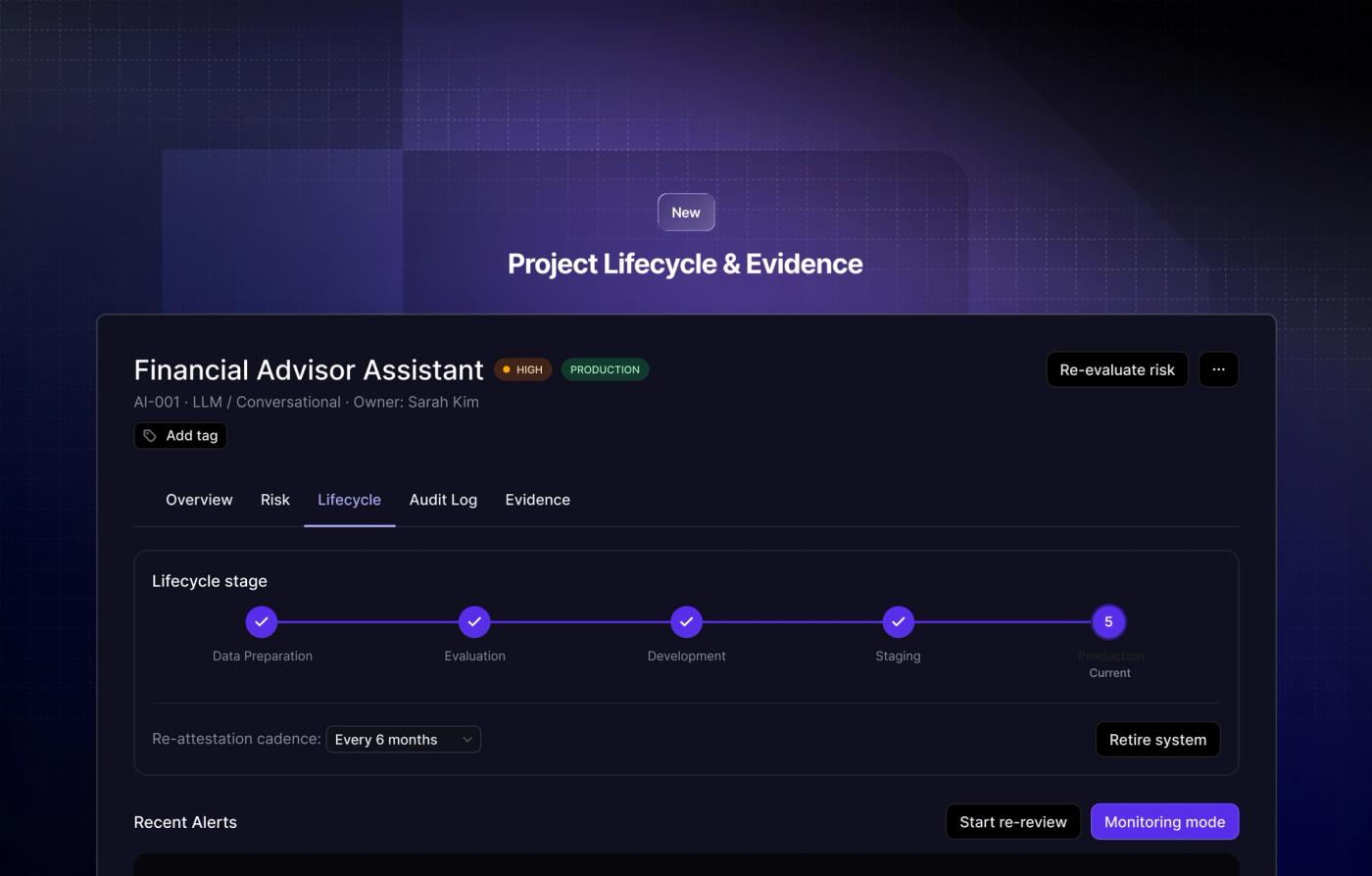Viewport: 1372px width, 876px height.
Task: Select the Lifecycle tab
Action: 349,500
